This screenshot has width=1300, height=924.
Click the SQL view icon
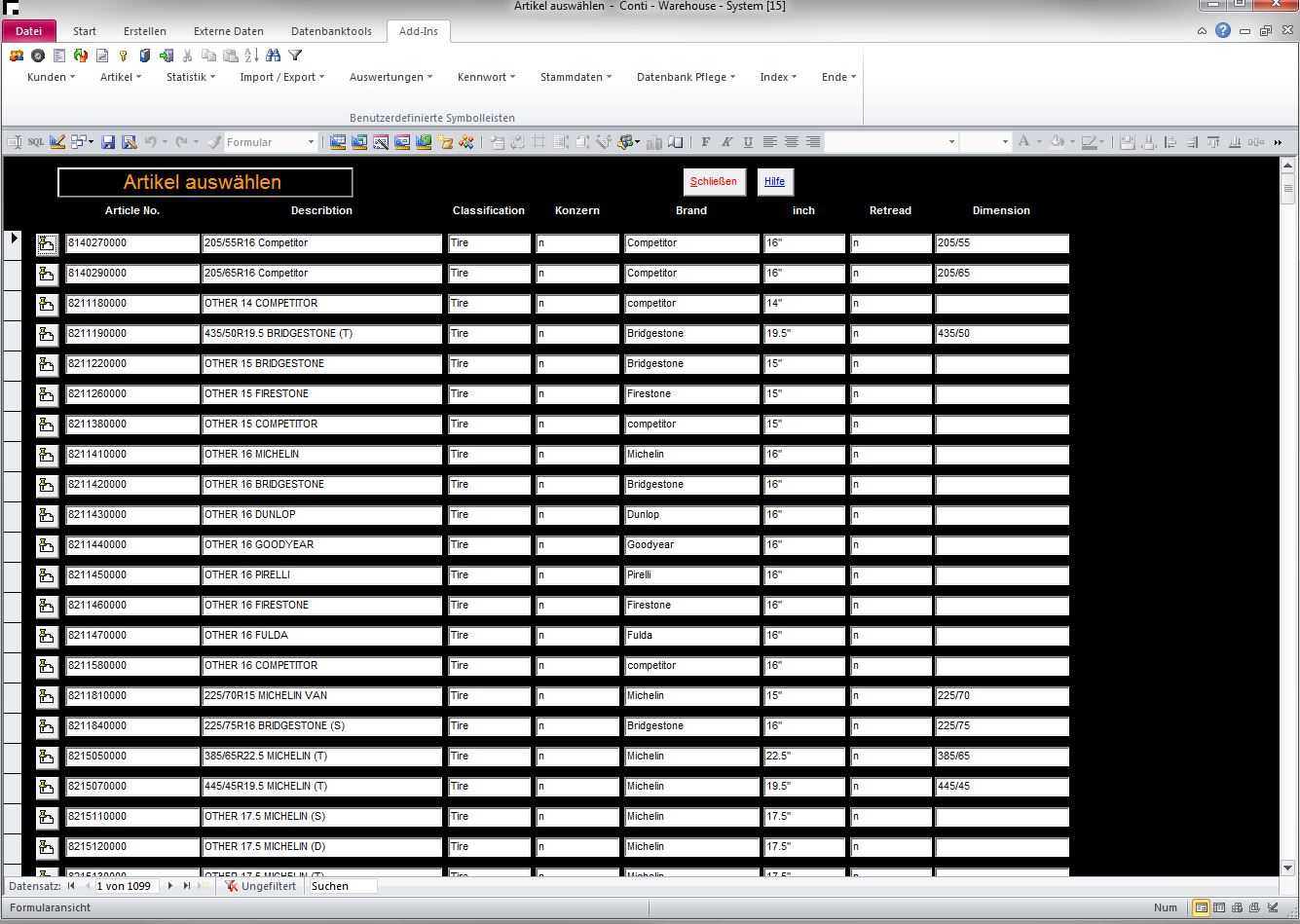click(x=35, y=142)
